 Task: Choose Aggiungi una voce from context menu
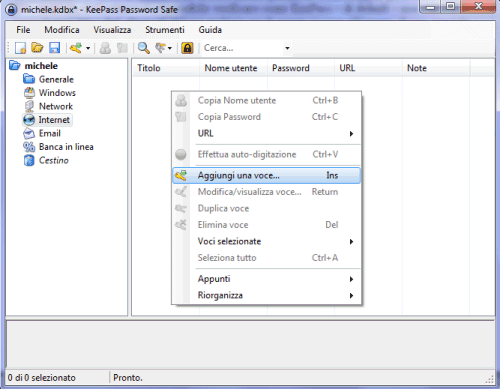click(x=267, y=176)
